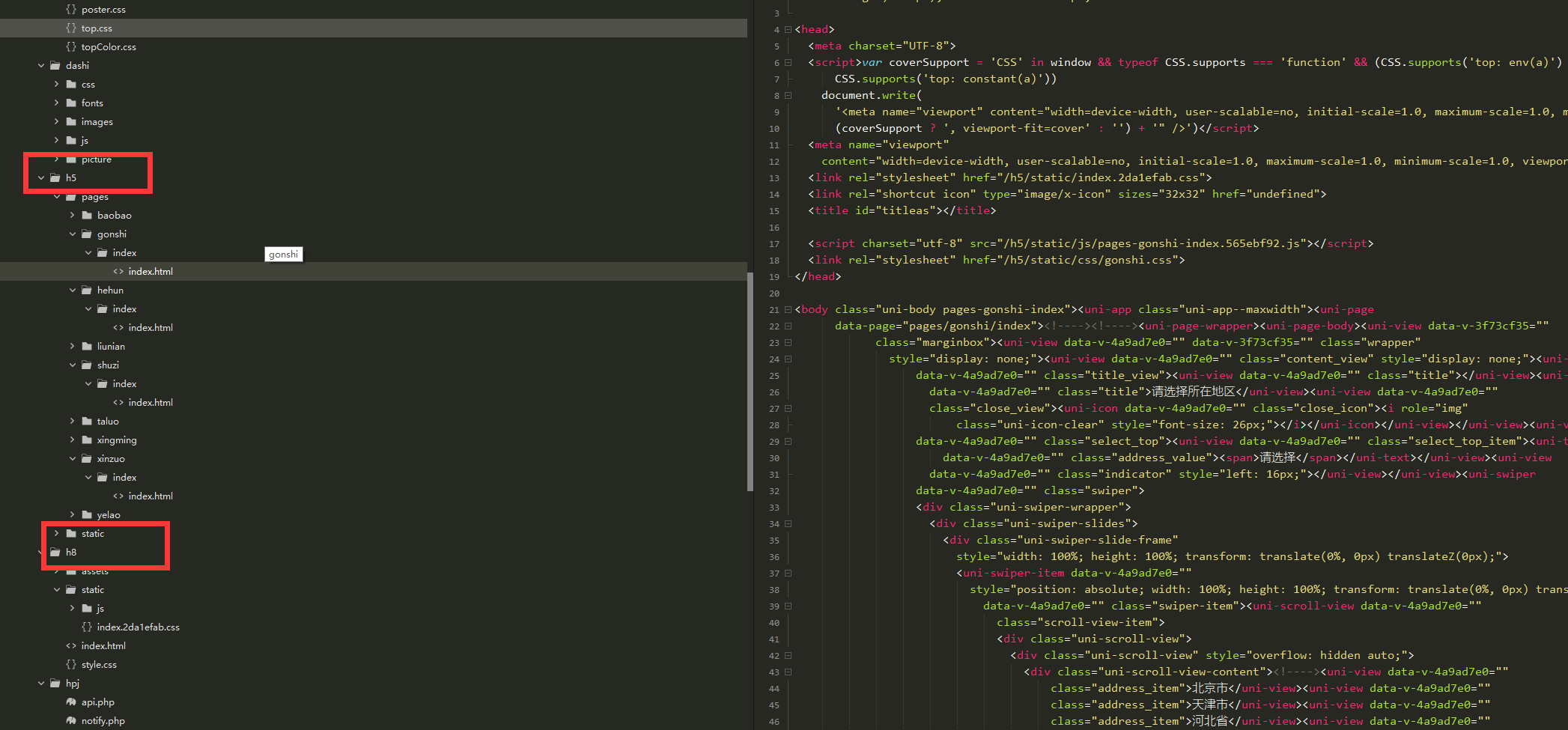Fold the head block at line 4
The height and width of the screenshot is (730, 1568).
pos(788,30)
